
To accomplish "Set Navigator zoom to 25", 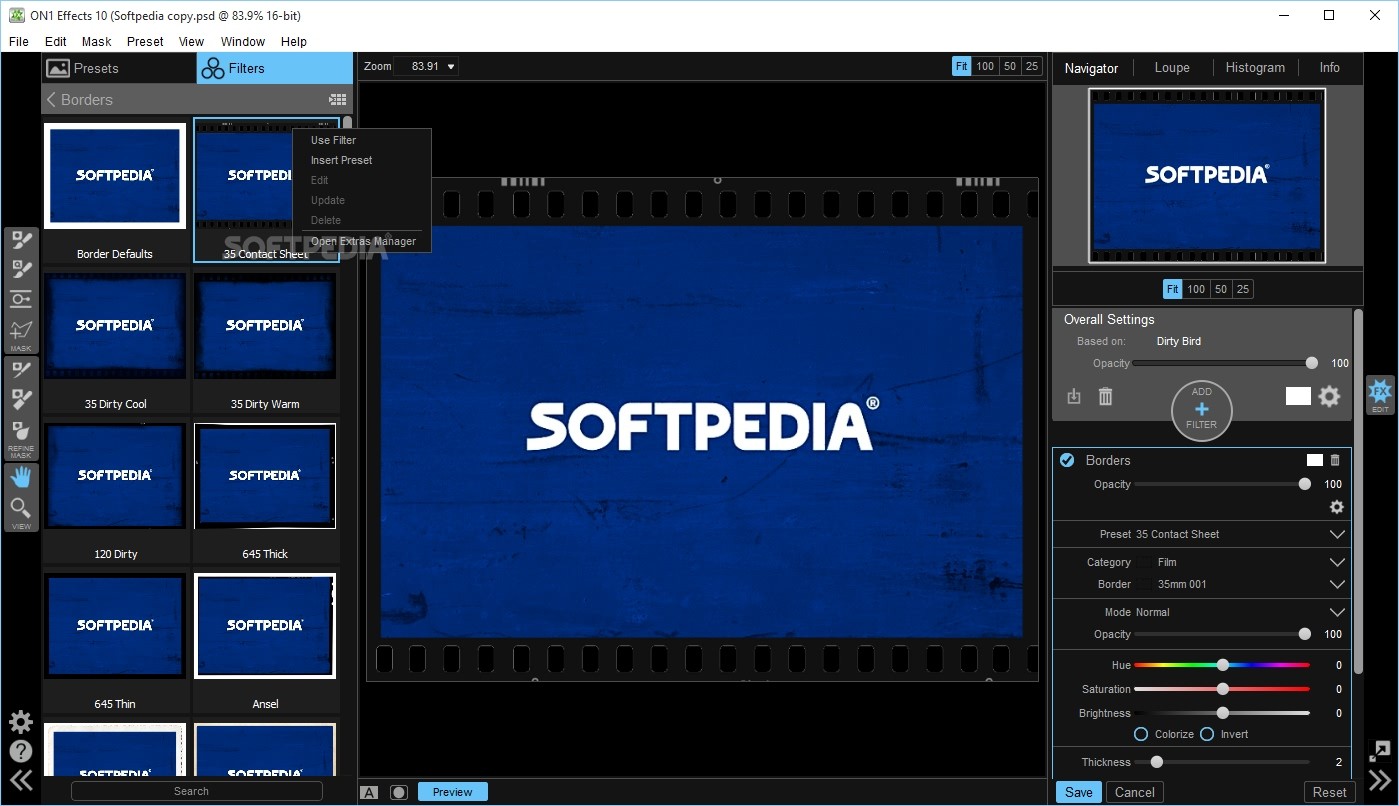I will pos(1242,289).
